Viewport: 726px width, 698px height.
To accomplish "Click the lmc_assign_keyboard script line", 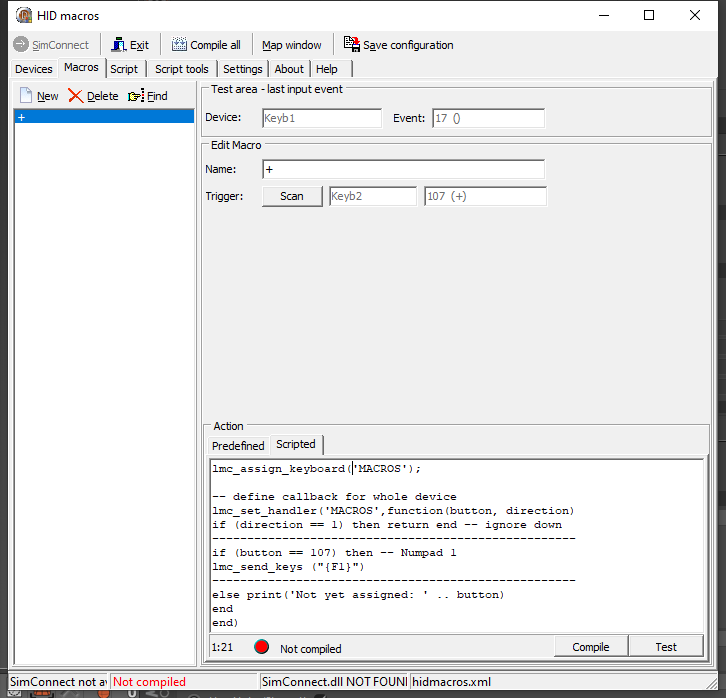I will [x=316, y=469].
